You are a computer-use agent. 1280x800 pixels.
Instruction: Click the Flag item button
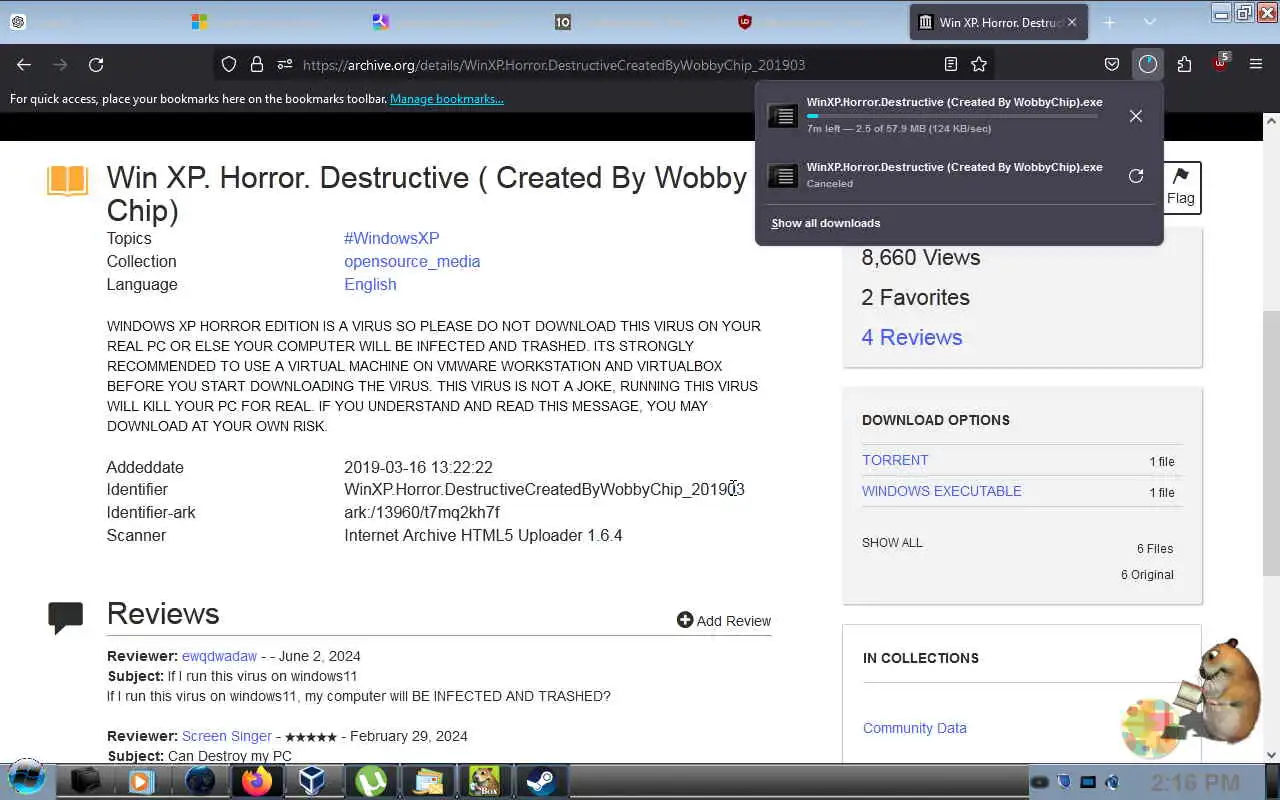1180,187
